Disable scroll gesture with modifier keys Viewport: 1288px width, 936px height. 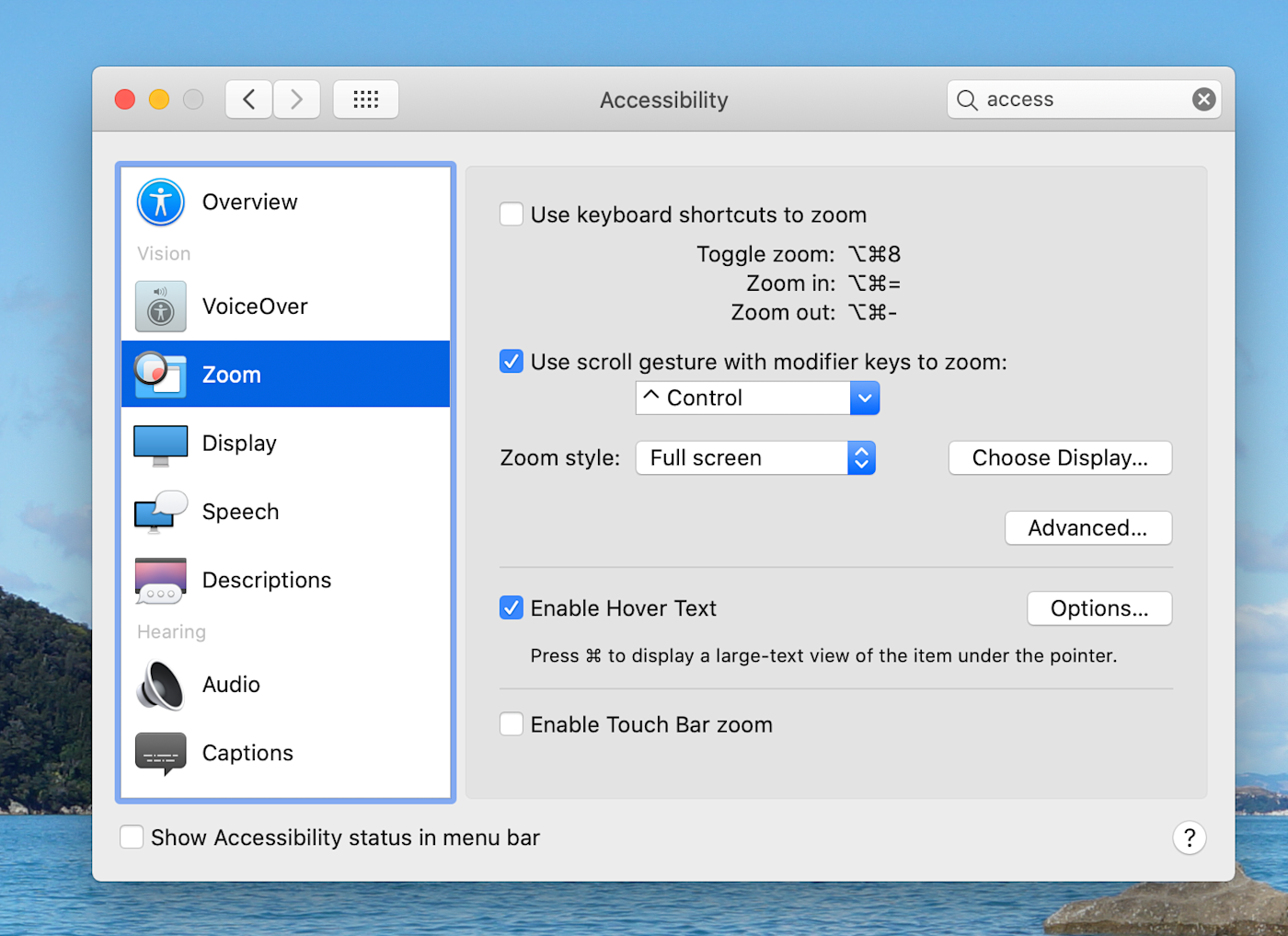point(512,362)
